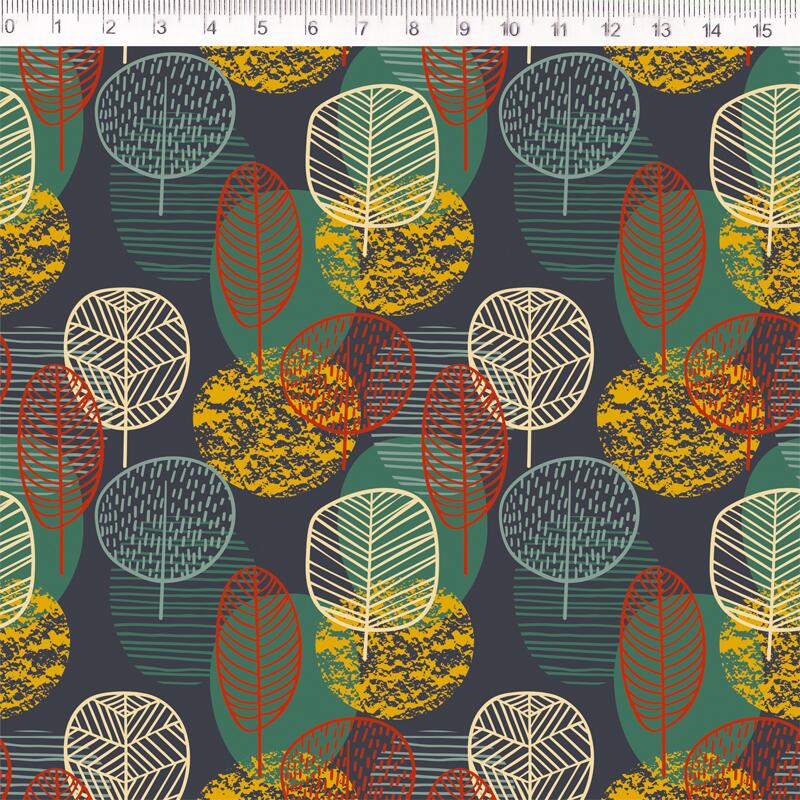This screenshot has height=800, width=800.
Task: Click the ruler mark labeled 0
Action: pyautogui.click(x=9, y=27)
